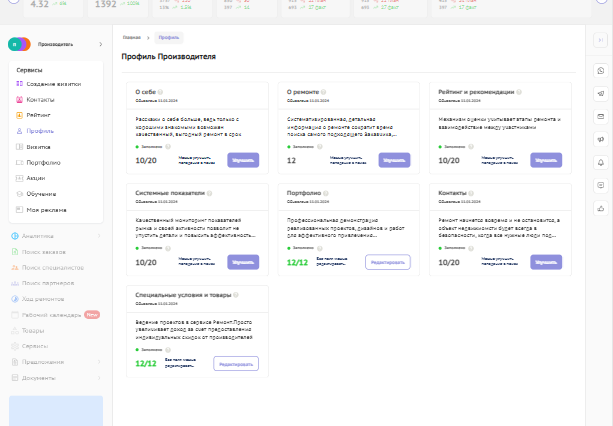
Task: Click the '12/12' score in Портфолио card
Action: [x=297, y=263]
